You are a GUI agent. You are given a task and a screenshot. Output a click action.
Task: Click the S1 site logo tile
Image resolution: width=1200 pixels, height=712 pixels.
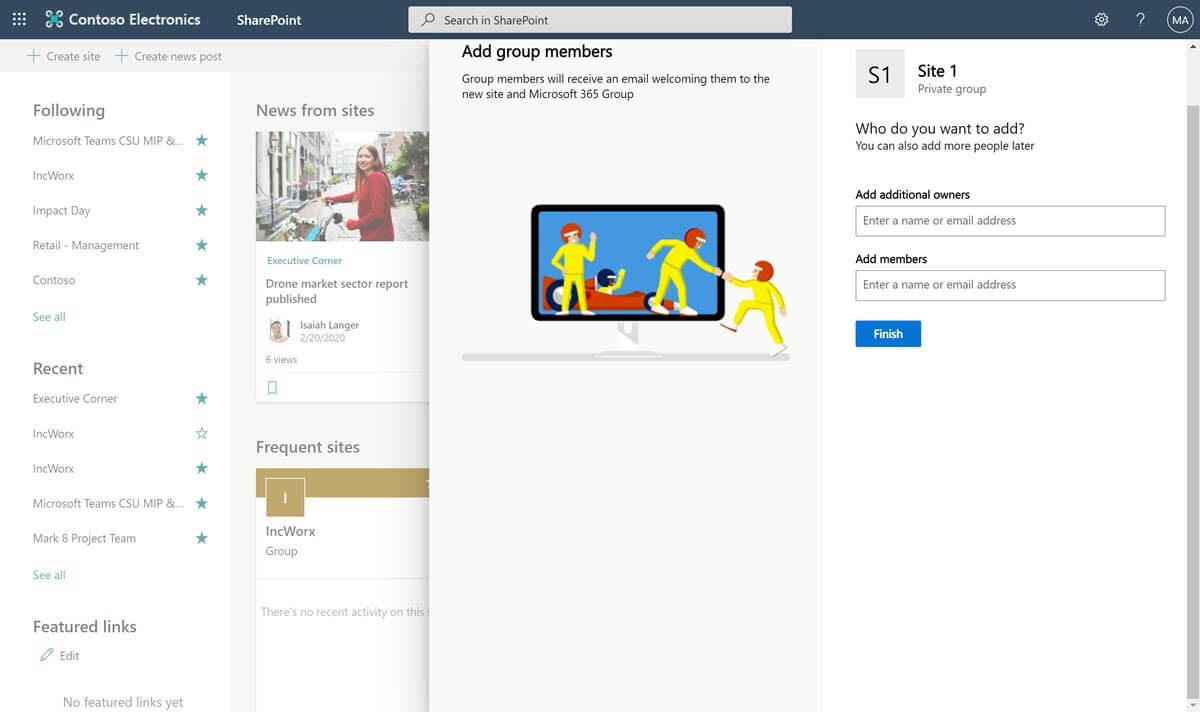click(x=880, y=74)
